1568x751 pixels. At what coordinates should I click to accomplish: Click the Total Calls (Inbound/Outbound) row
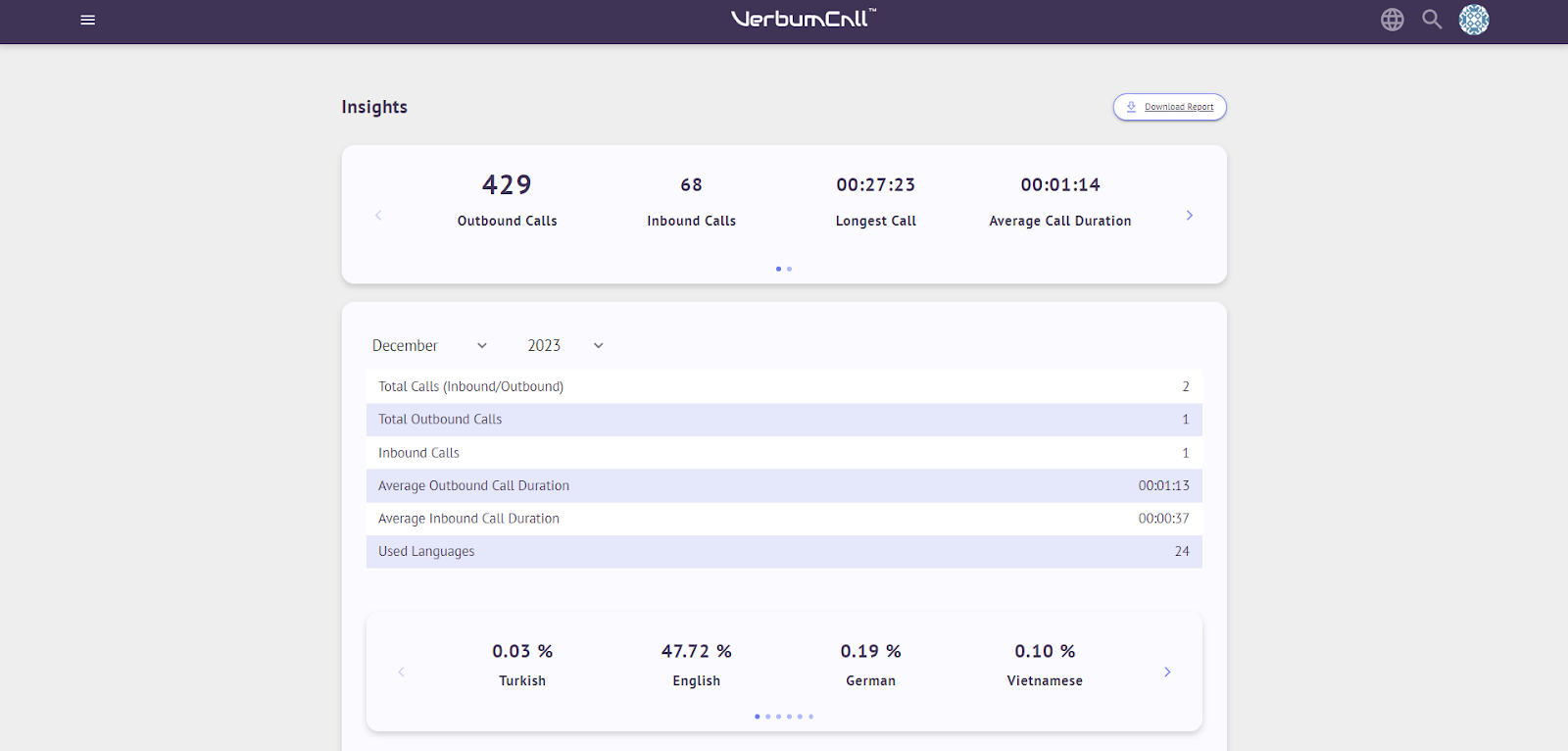click(x=784, y=386)
